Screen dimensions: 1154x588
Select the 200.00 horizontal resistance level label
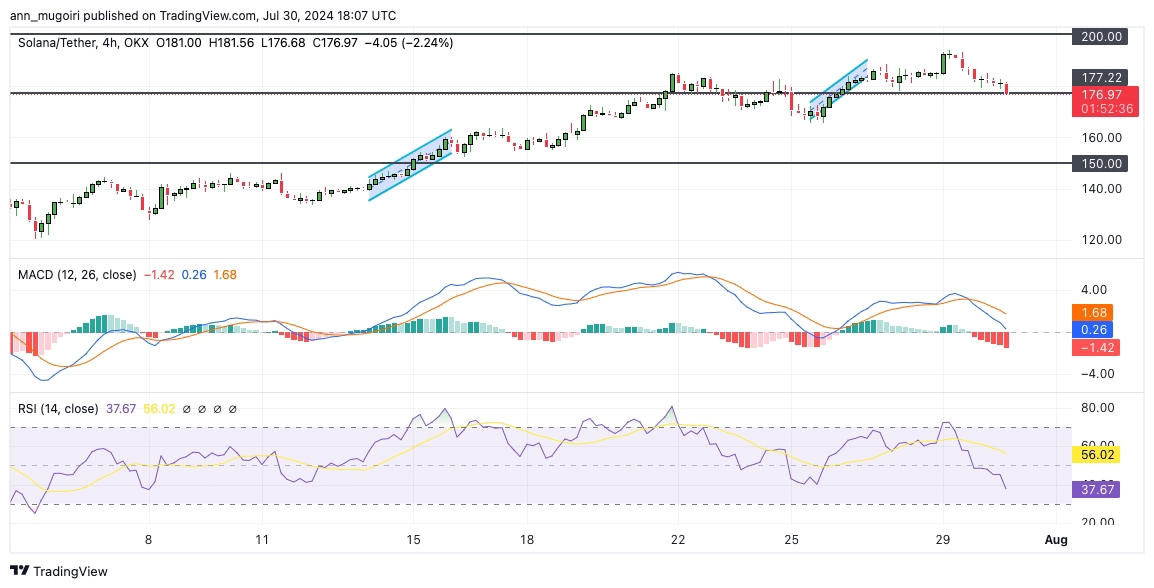pyautogui.click(x=1097, y=36)
